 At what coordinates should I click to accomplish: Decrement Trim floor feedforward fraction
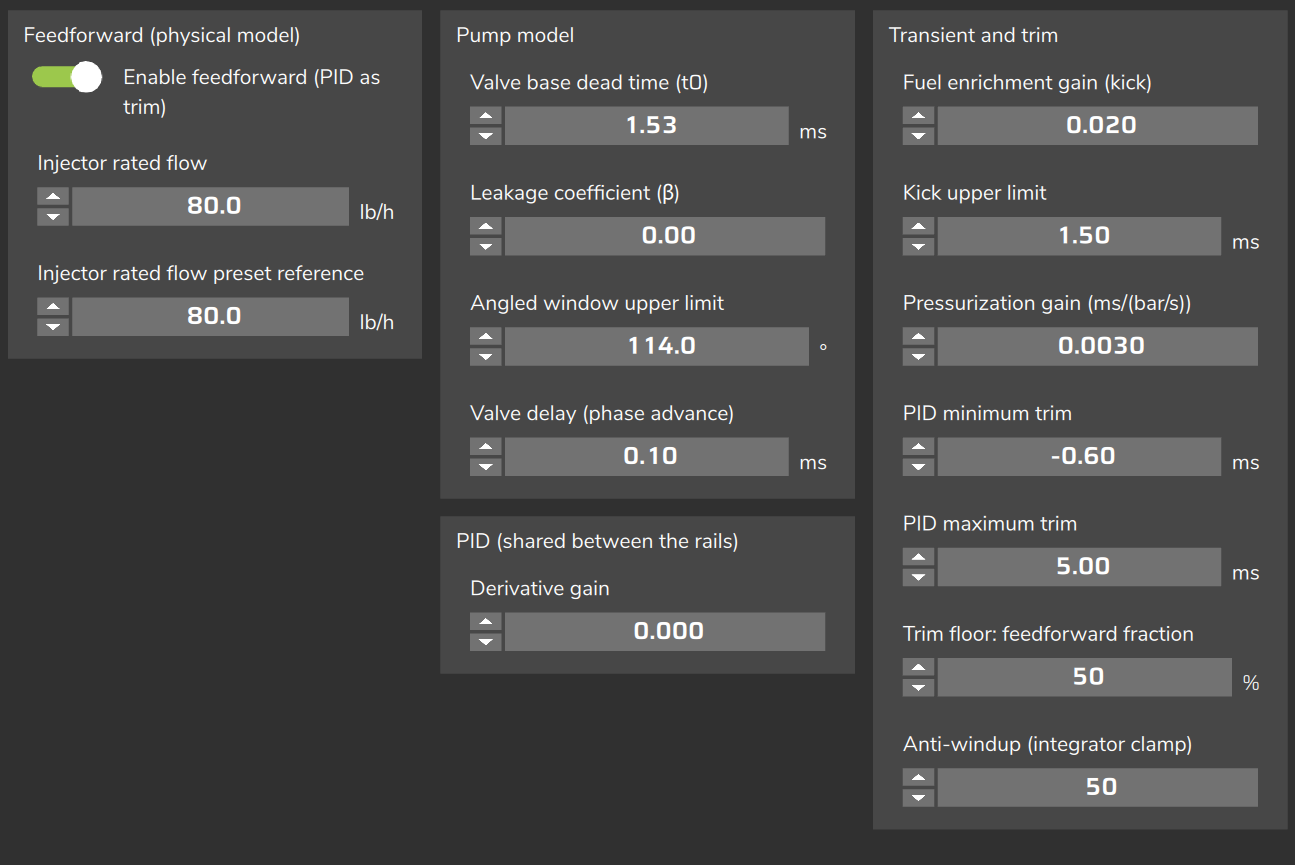pyautogui.click(x=919, y=686)
